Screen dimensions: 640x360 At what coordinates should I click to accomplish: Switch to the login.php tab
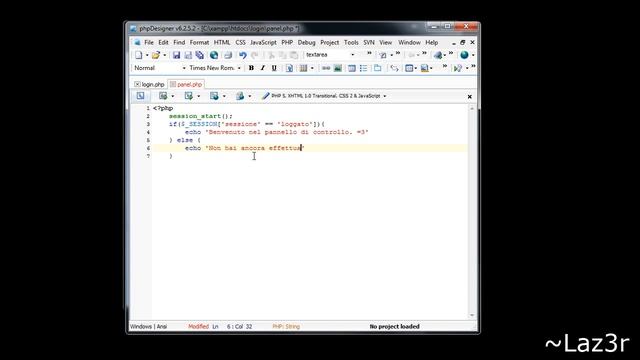(153, 84)
